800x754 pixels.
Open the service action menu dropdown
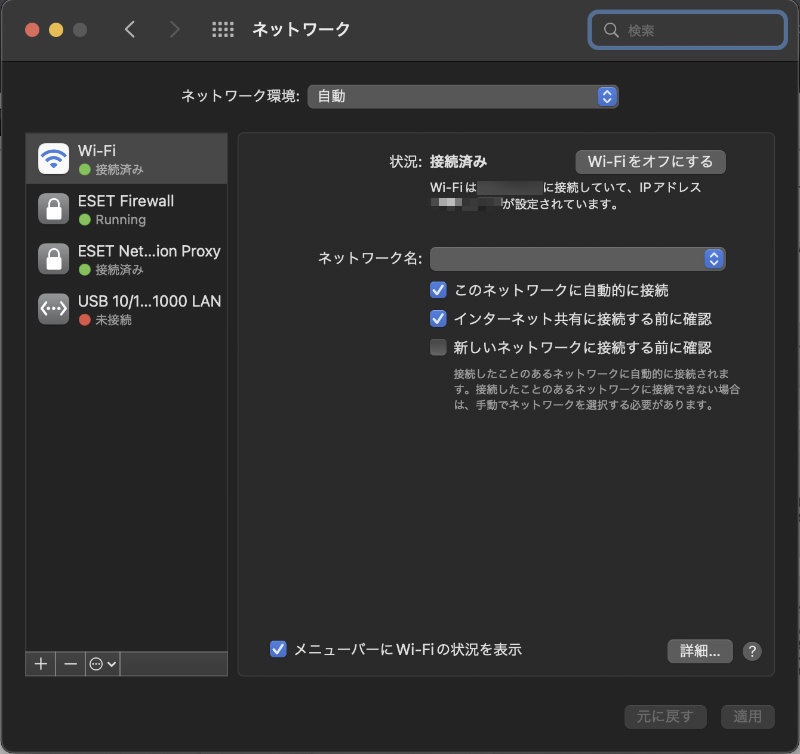(102, 664)
